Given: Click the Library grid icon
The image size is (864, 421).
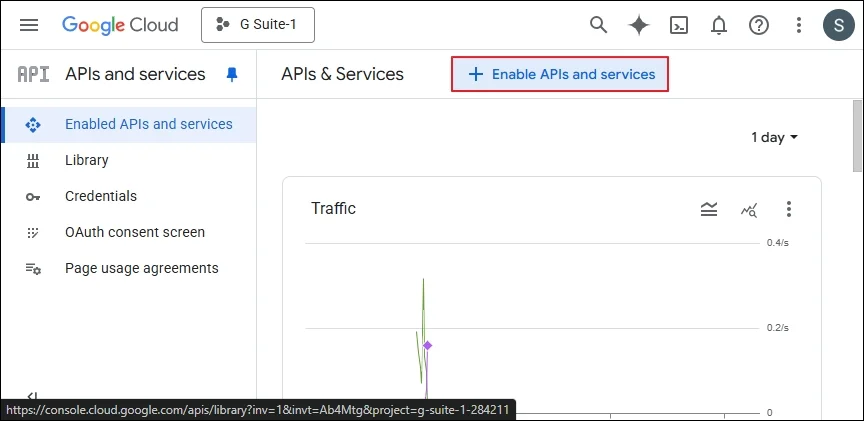Looking at the screenshot, I should (x=33, y=161).
